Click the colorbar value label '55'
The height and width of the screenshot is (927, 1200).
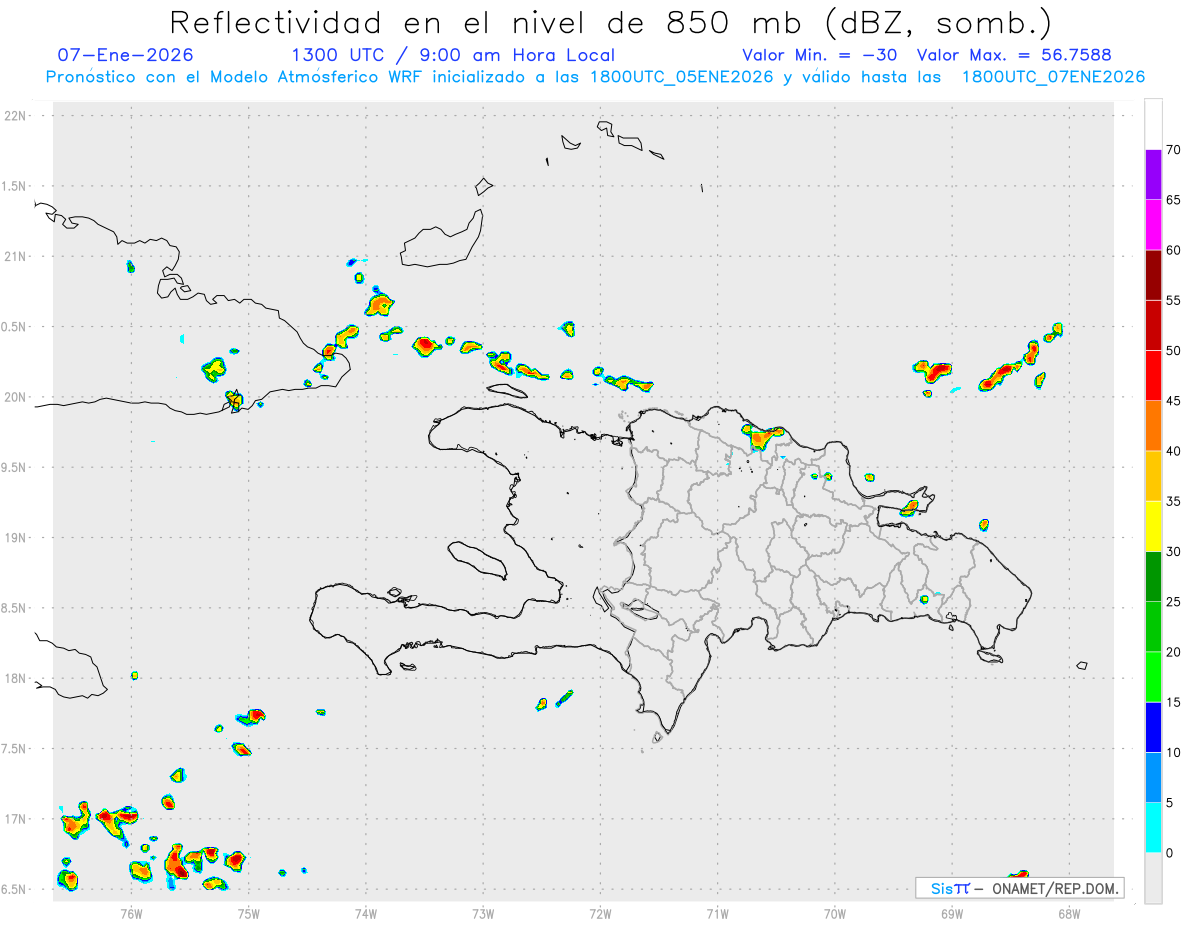1175,300
